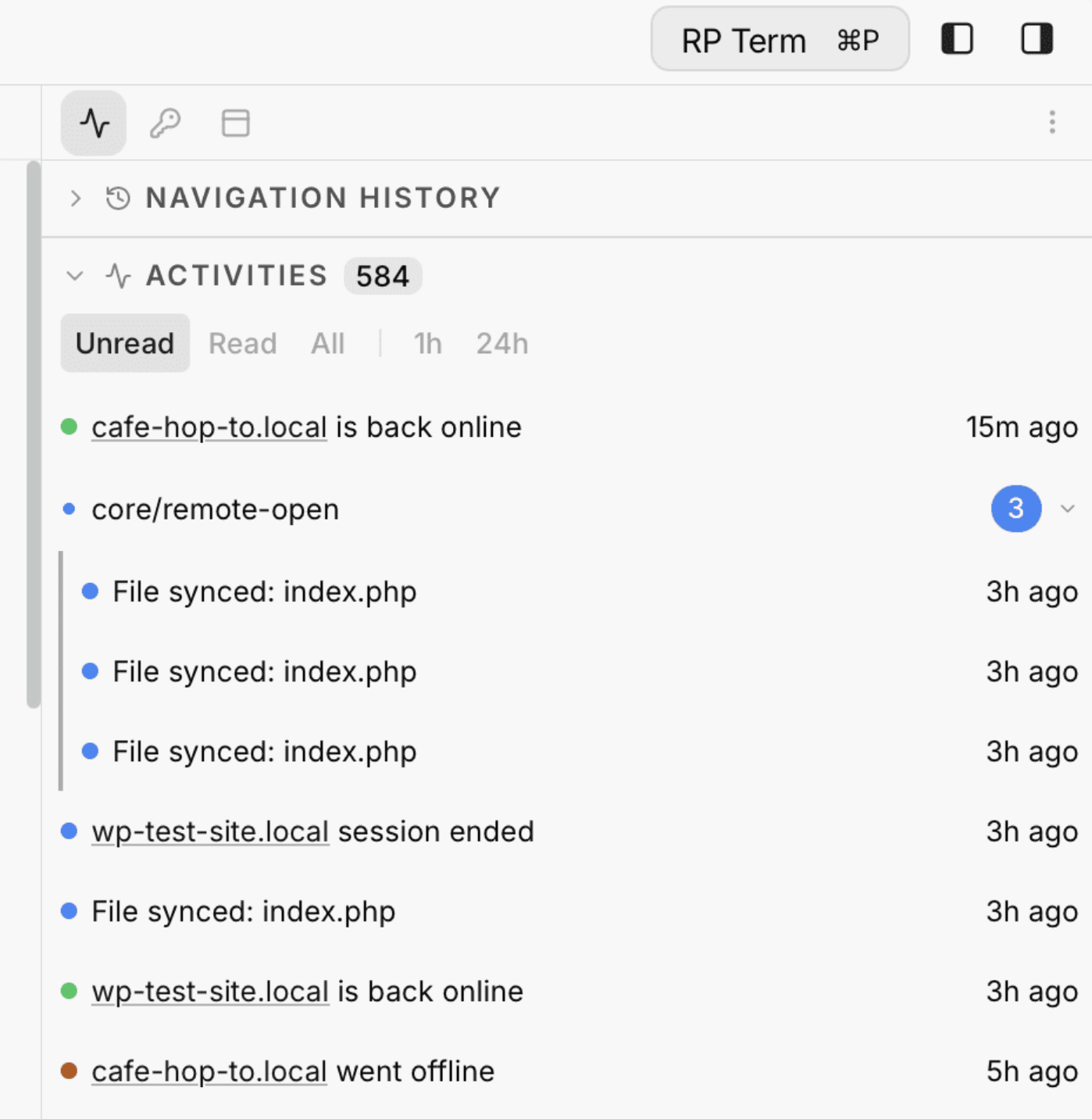Image resolution: width=1092 pixels, height=1119 pixels.
Task: Click the Activities waveform icon beside the header
Action: pos(118,275)
